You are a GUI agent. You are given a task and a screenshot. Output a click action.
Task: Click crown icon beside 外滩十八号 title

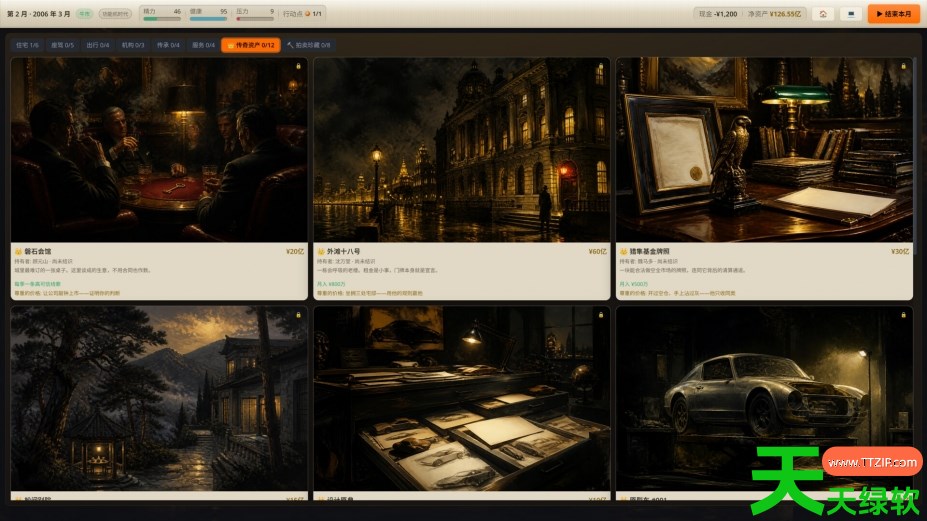(x=321, y=251)
